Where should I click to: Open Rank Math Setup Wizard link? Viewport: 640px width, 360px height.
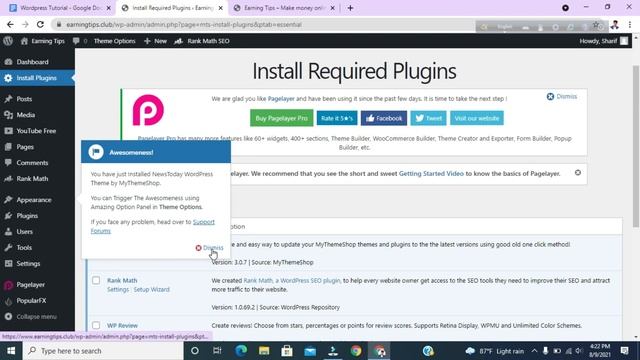coord(151,289)
